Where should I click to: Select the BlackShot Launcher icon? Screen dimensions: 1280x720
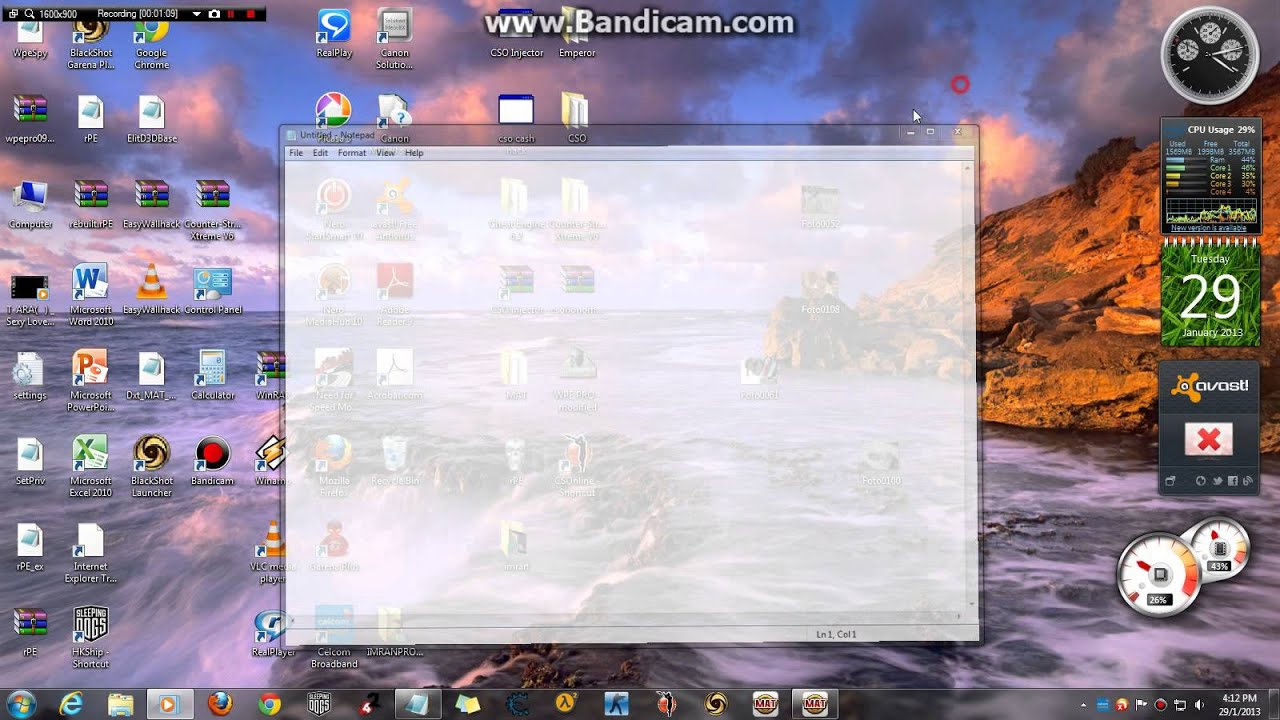[151, 466]
